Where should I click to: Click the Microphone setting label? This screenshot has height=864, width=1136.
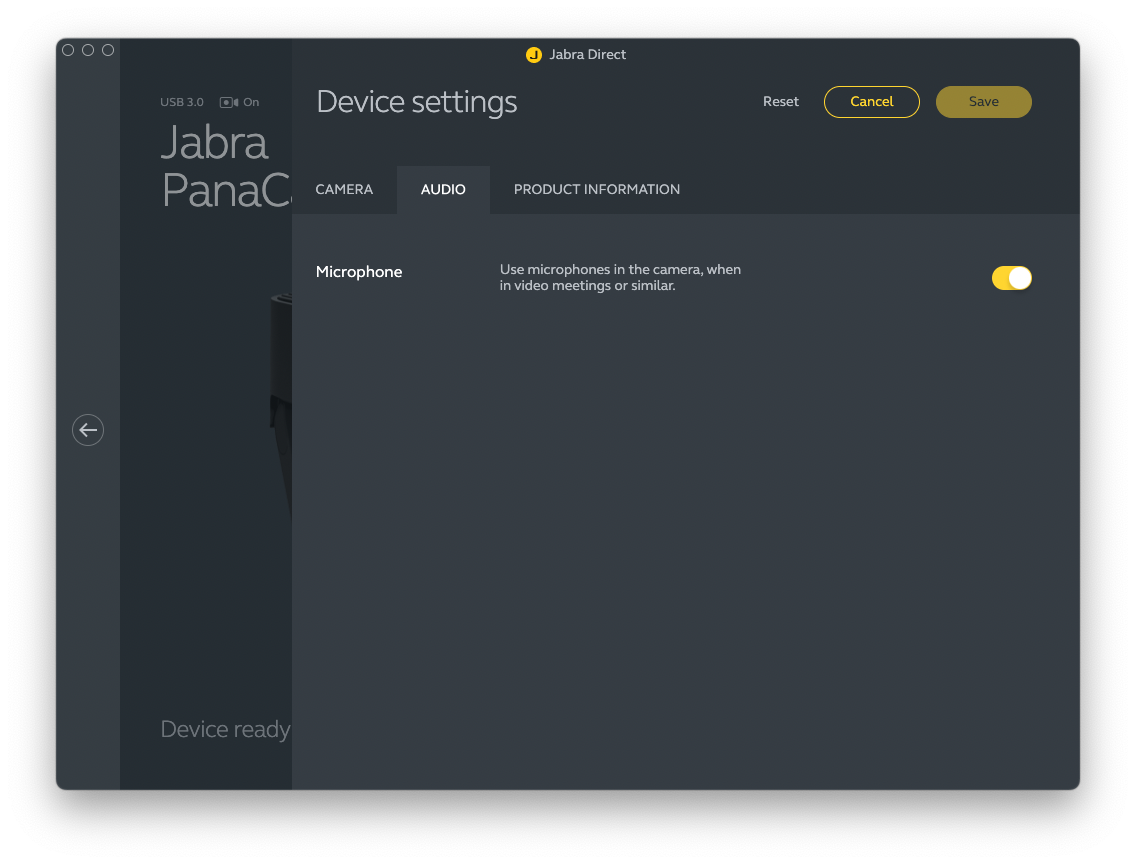(359, 272)
